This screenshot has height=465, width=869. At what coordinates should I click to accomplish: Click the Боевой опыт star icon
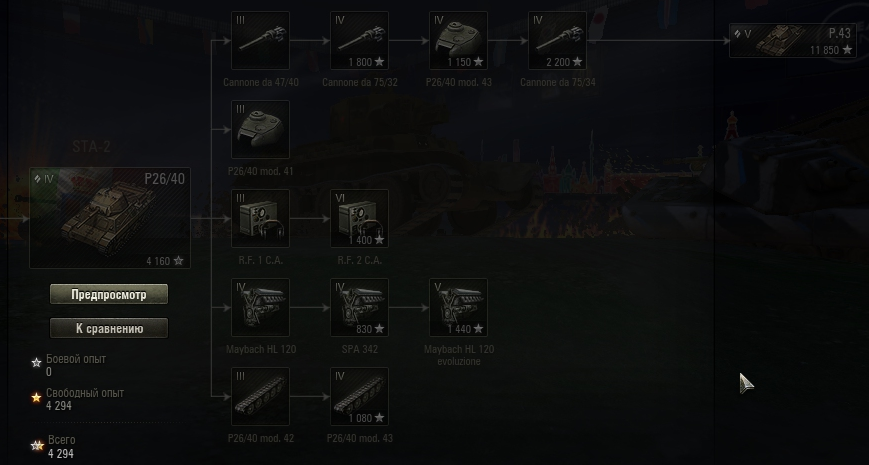37,362
